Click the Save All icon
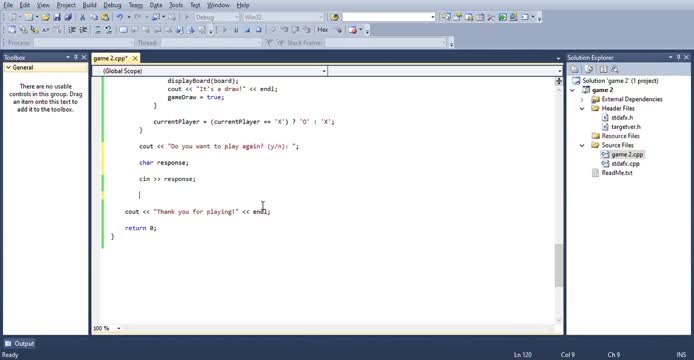Viewport: 694px width, 360px height. click(x=68, y=17)
